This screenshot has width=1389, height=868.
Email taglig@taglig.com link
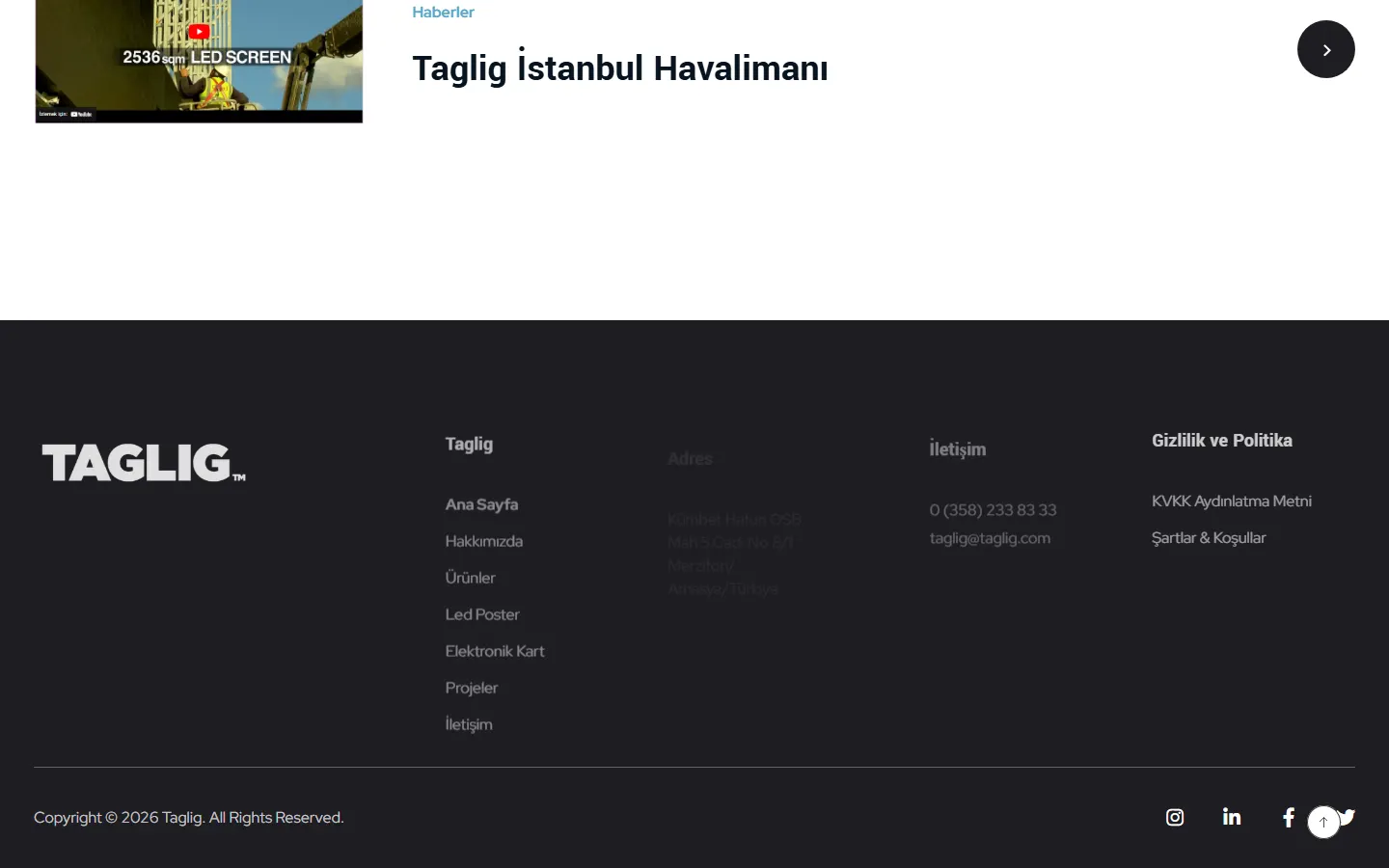click(990, 538)
